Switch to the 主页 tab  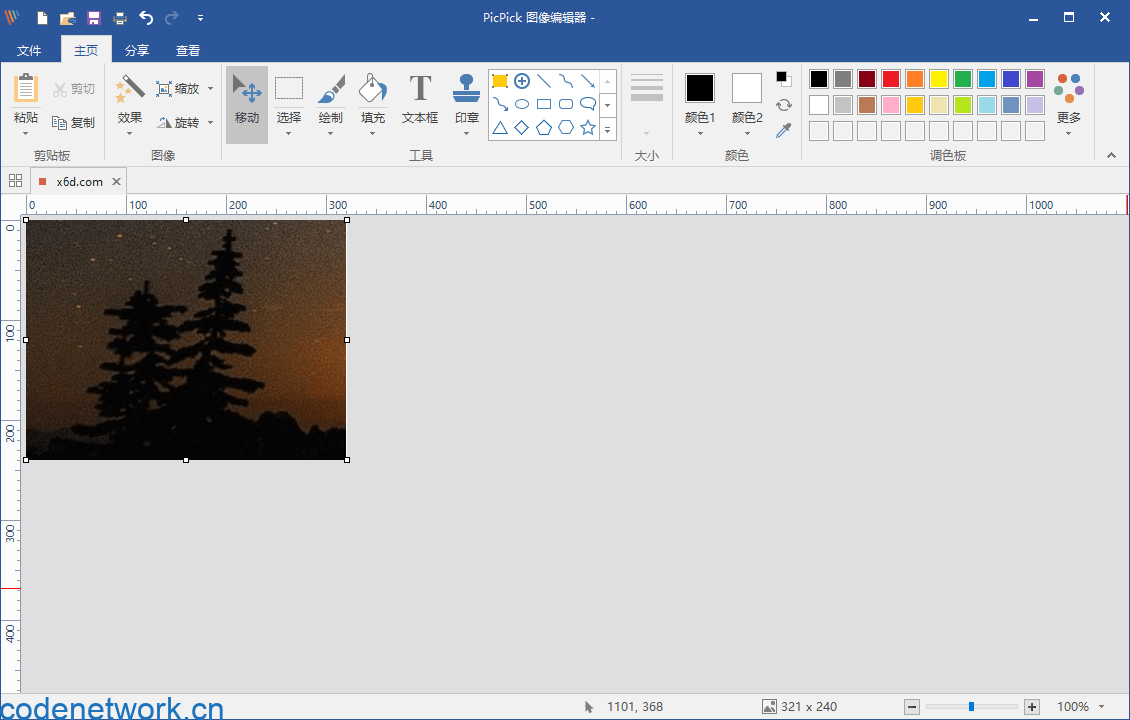[x=86, y=50]
